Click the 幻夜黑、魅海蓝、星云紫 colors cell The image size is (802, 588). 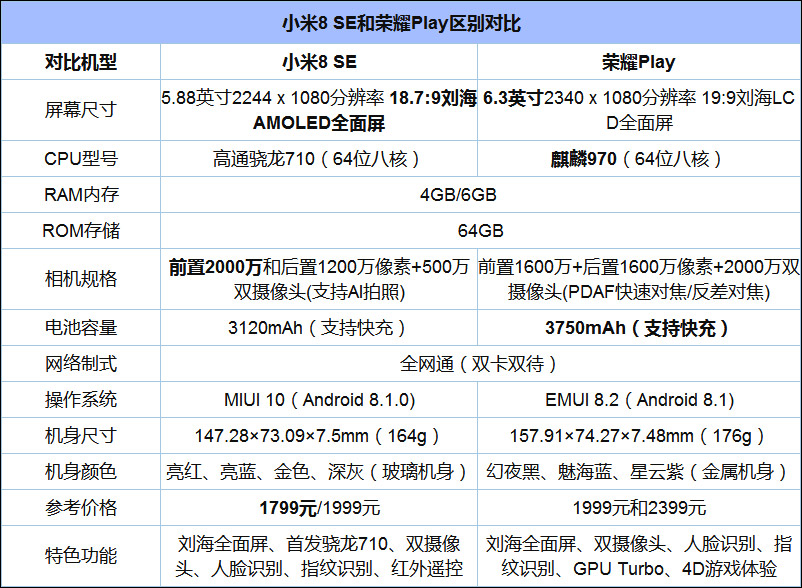(x=639, y=471)
